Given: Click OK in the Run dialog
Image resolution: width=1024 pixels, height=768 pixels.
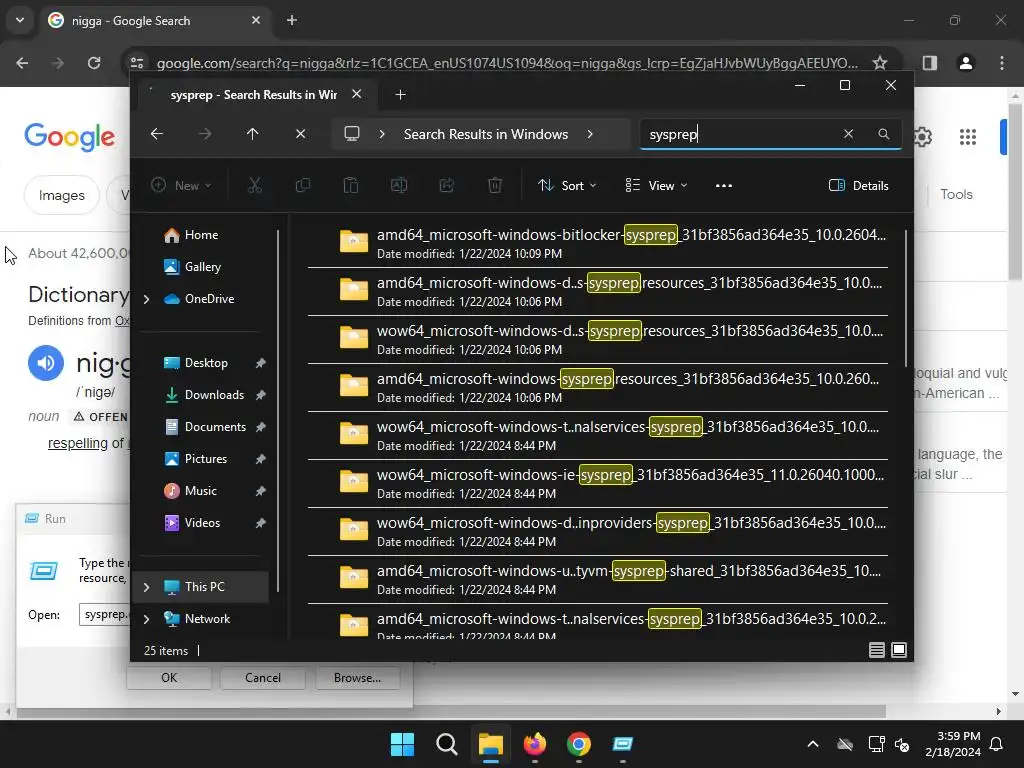Looking at the screenshot, I should coord(169,678).
